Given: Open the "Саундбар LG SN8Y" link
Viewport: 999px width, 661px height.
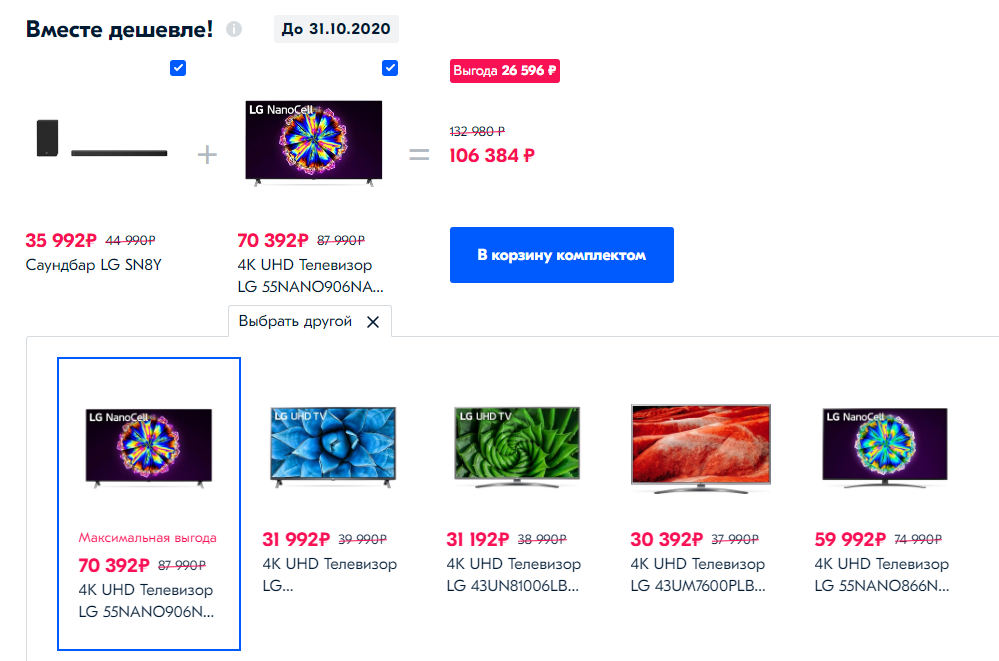Looking at the screenshot, I should click(93, 265).
